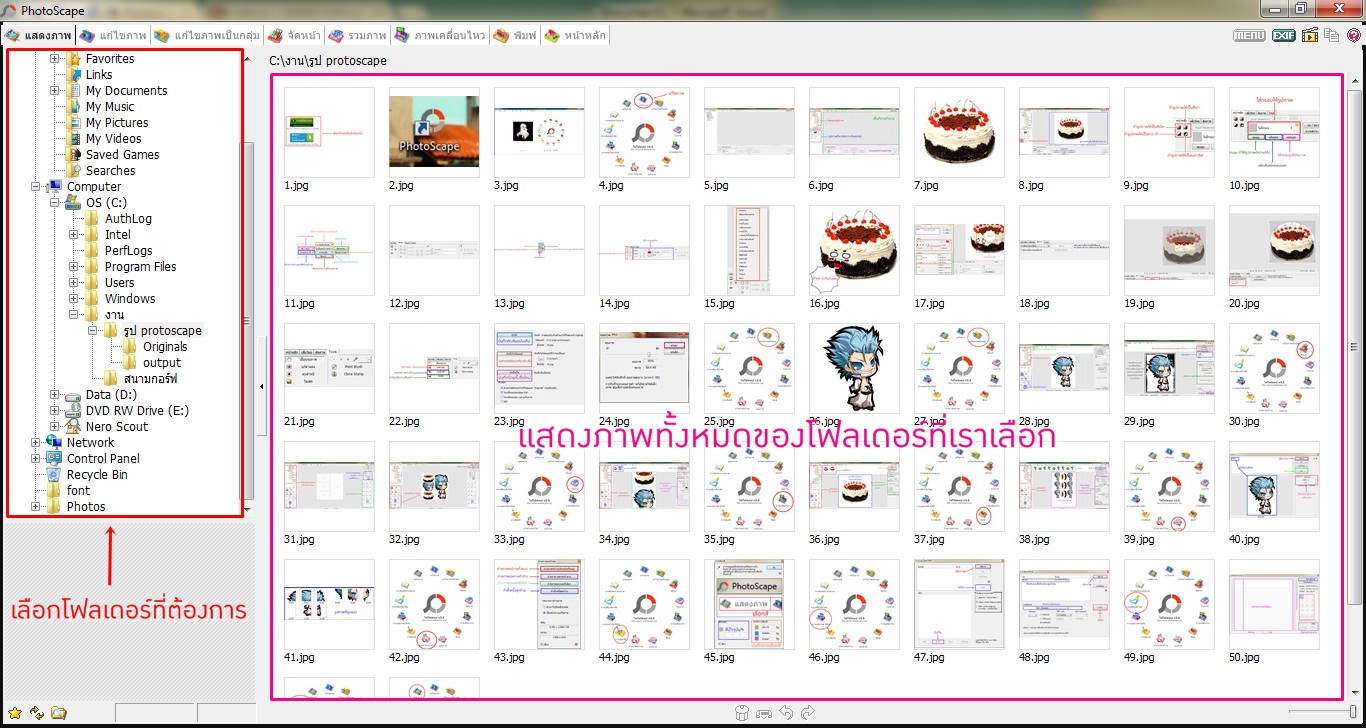Click the refresh folders icon beside the star
The width and height of the screenshot is (1366, 728).
(x=37, y=713)
